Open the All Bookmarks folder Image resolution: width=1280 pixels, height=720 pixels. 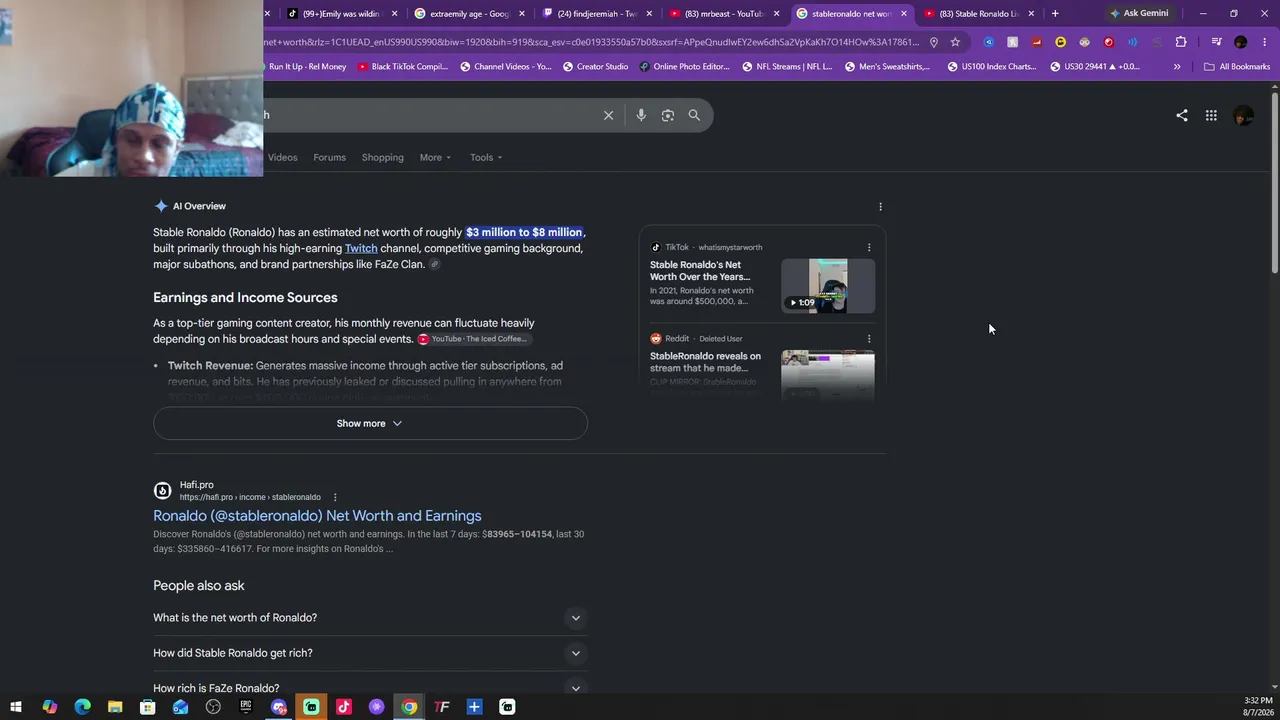point(1237,67)
